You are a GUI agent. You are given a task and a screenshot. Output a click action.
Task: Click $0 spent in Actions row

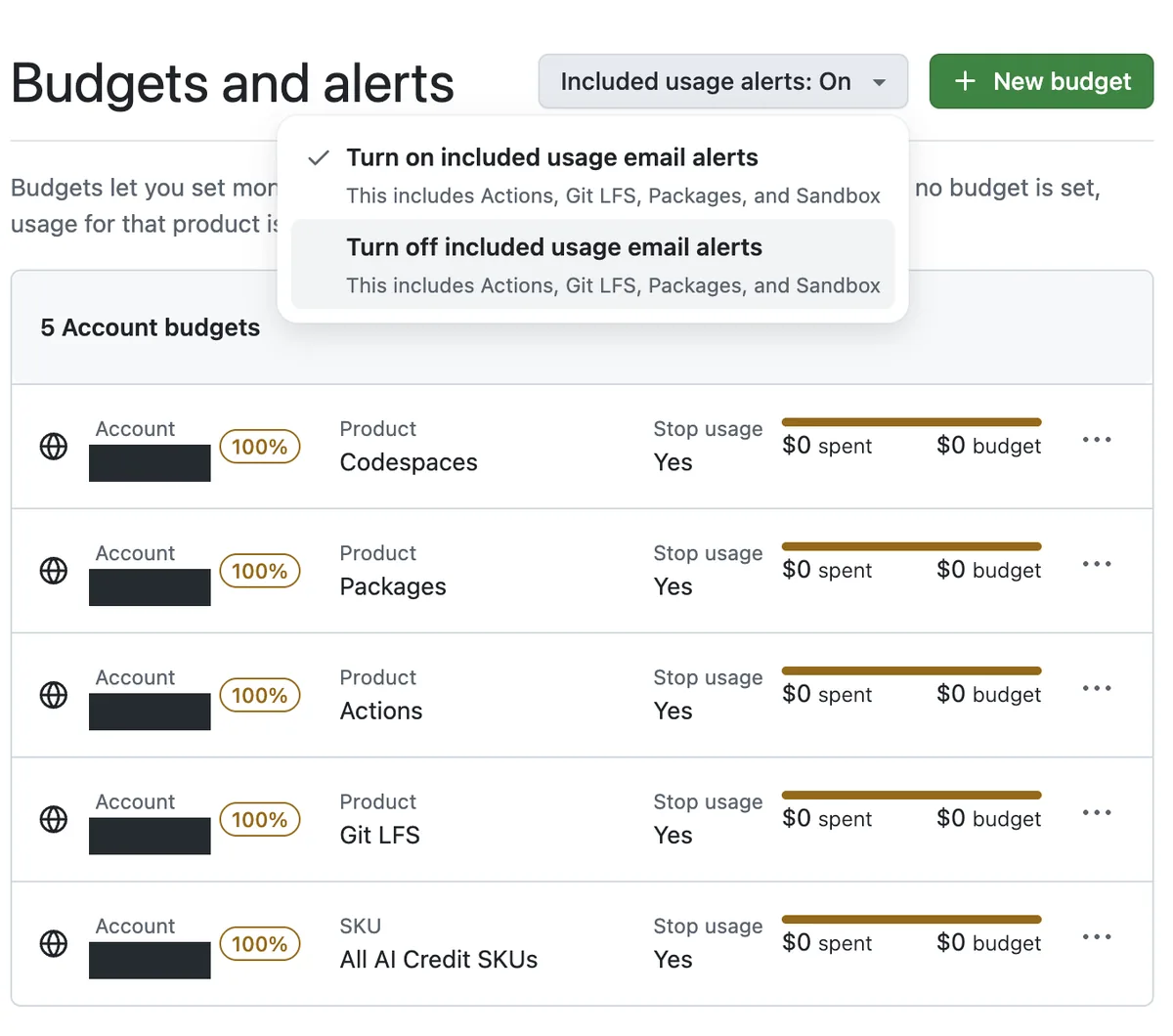click(x=827, y=694)
